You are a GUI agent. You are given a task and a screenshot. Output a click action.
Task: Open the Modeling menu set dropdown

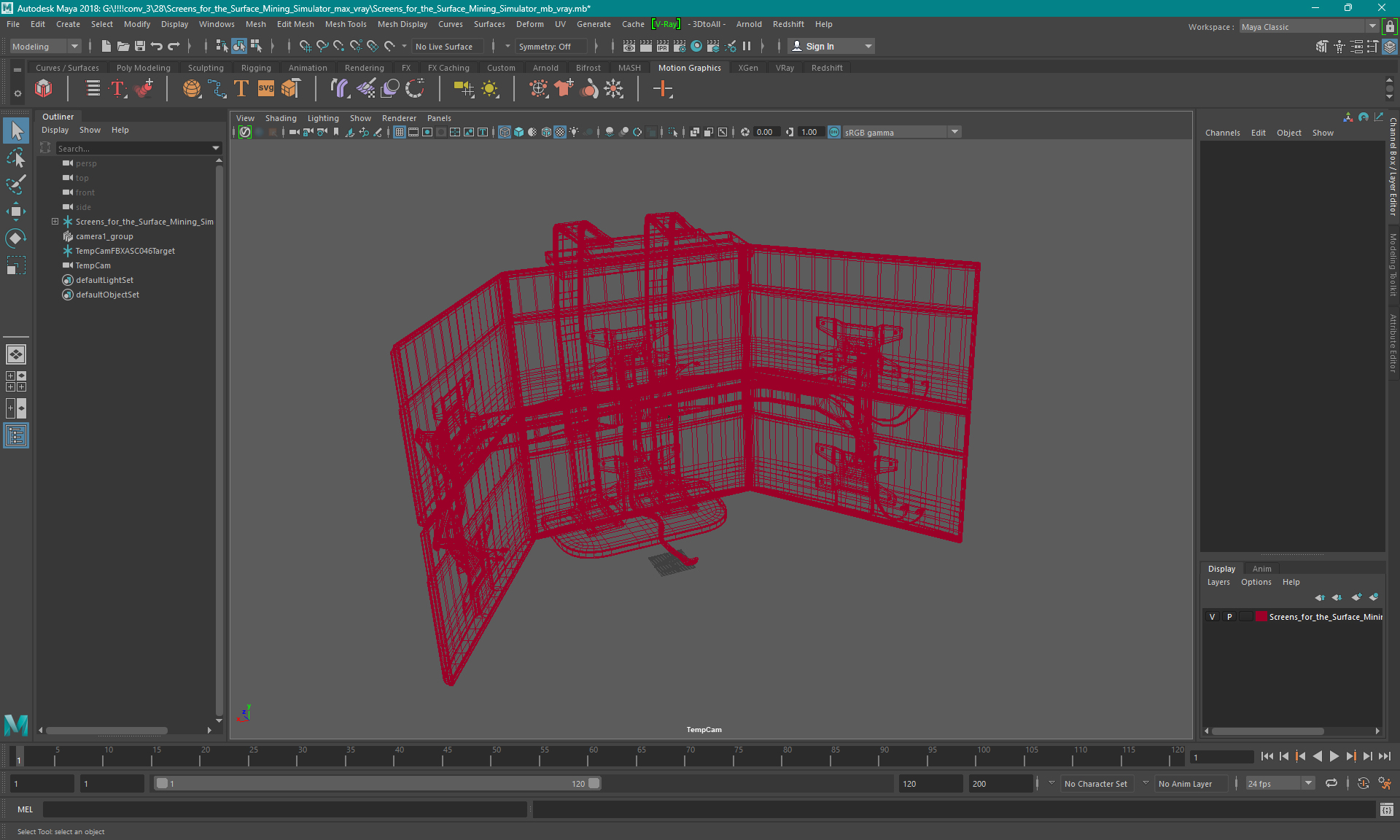click(x=45, y=46)
